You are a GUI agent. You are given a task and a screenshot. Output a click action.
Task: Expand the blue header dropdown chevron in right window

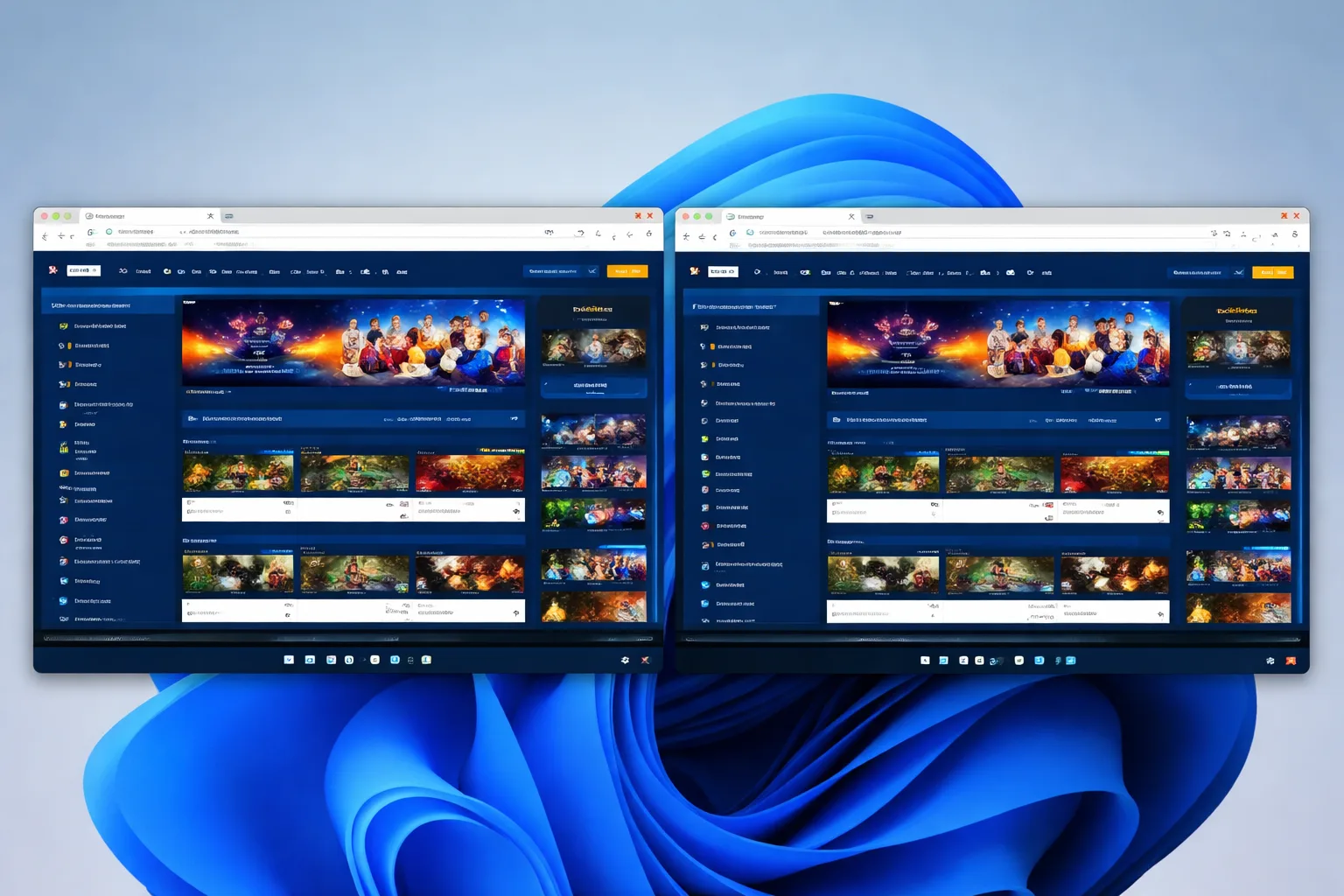pos(1239,273)
